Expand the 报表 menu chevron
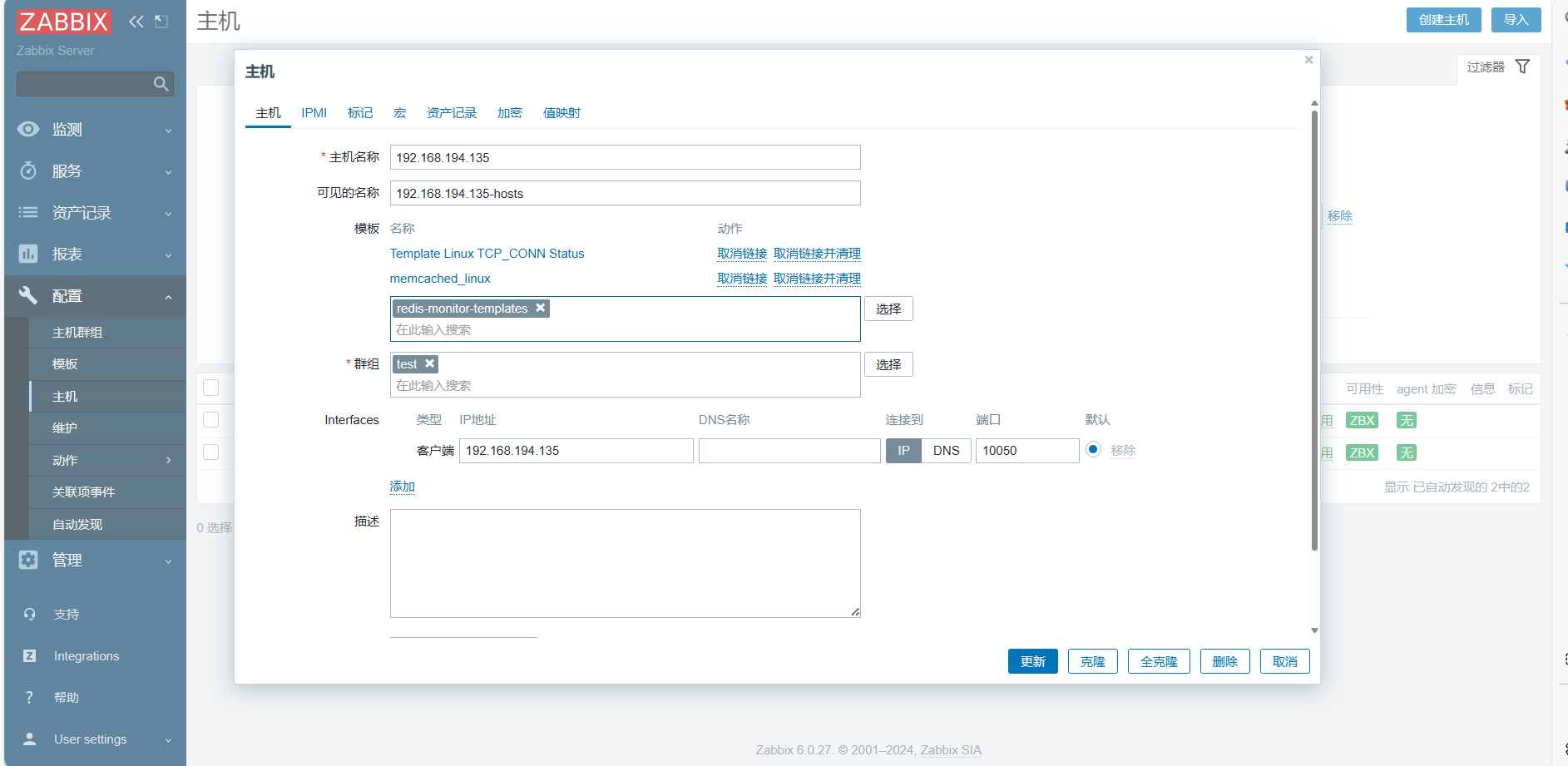 click(169, 255)
